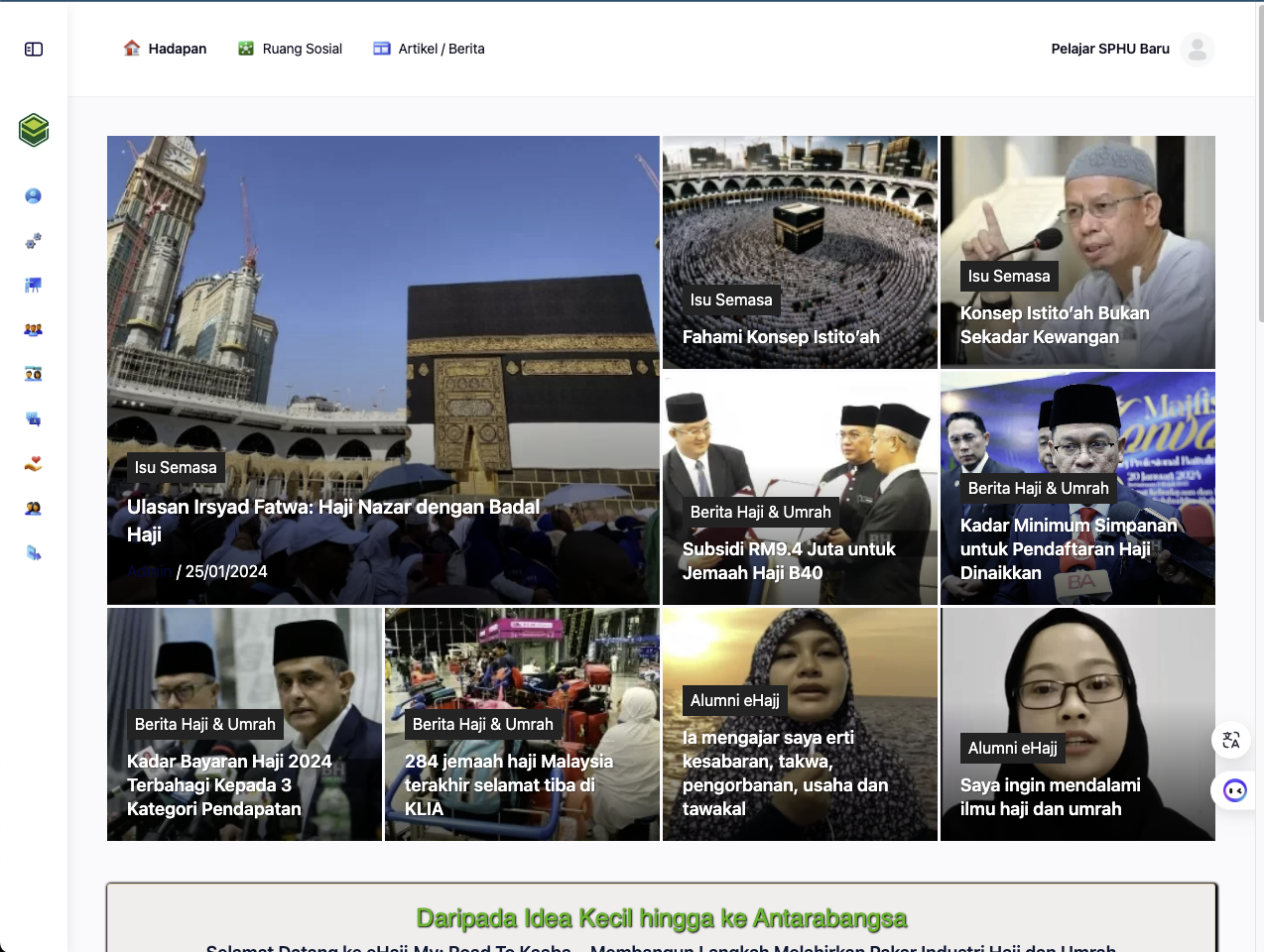
Task: Open the chat translation sidebar icon
Action: [33, 418]
